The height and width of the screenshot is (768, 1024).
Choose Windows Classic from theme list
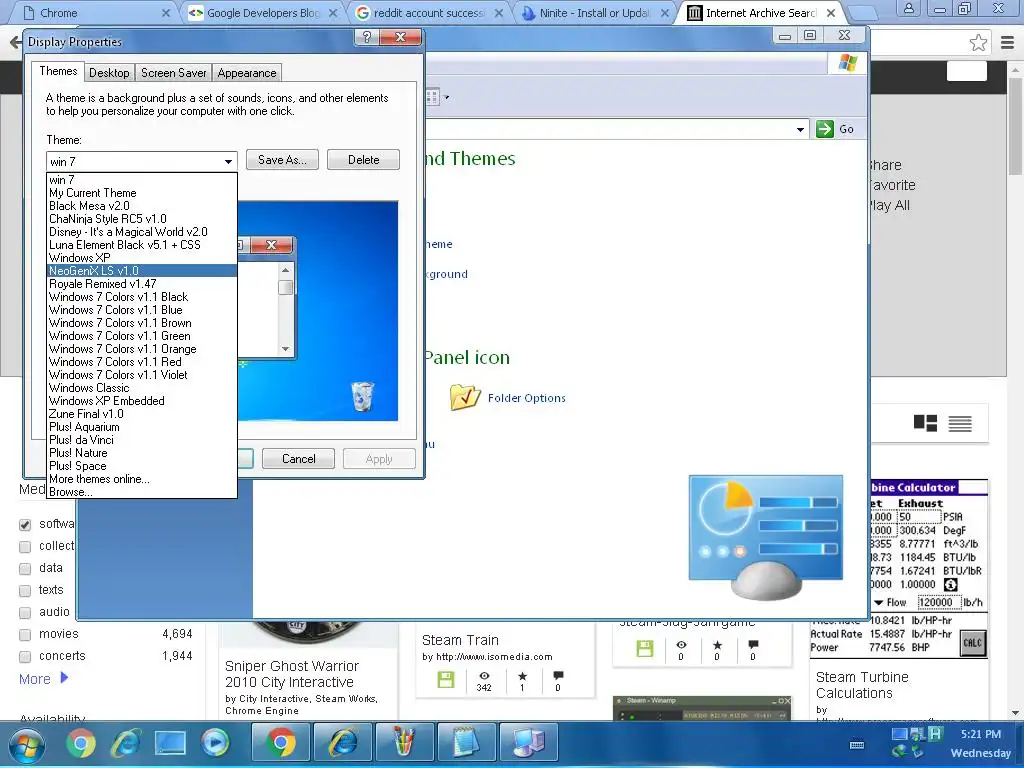[142, 388]
